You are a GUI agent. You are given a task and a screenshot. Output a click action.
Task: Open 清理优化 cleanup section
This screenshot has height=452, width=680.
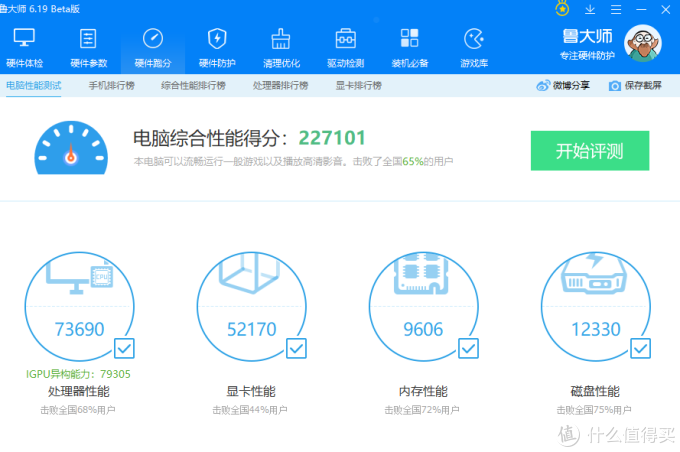[281, 48]
